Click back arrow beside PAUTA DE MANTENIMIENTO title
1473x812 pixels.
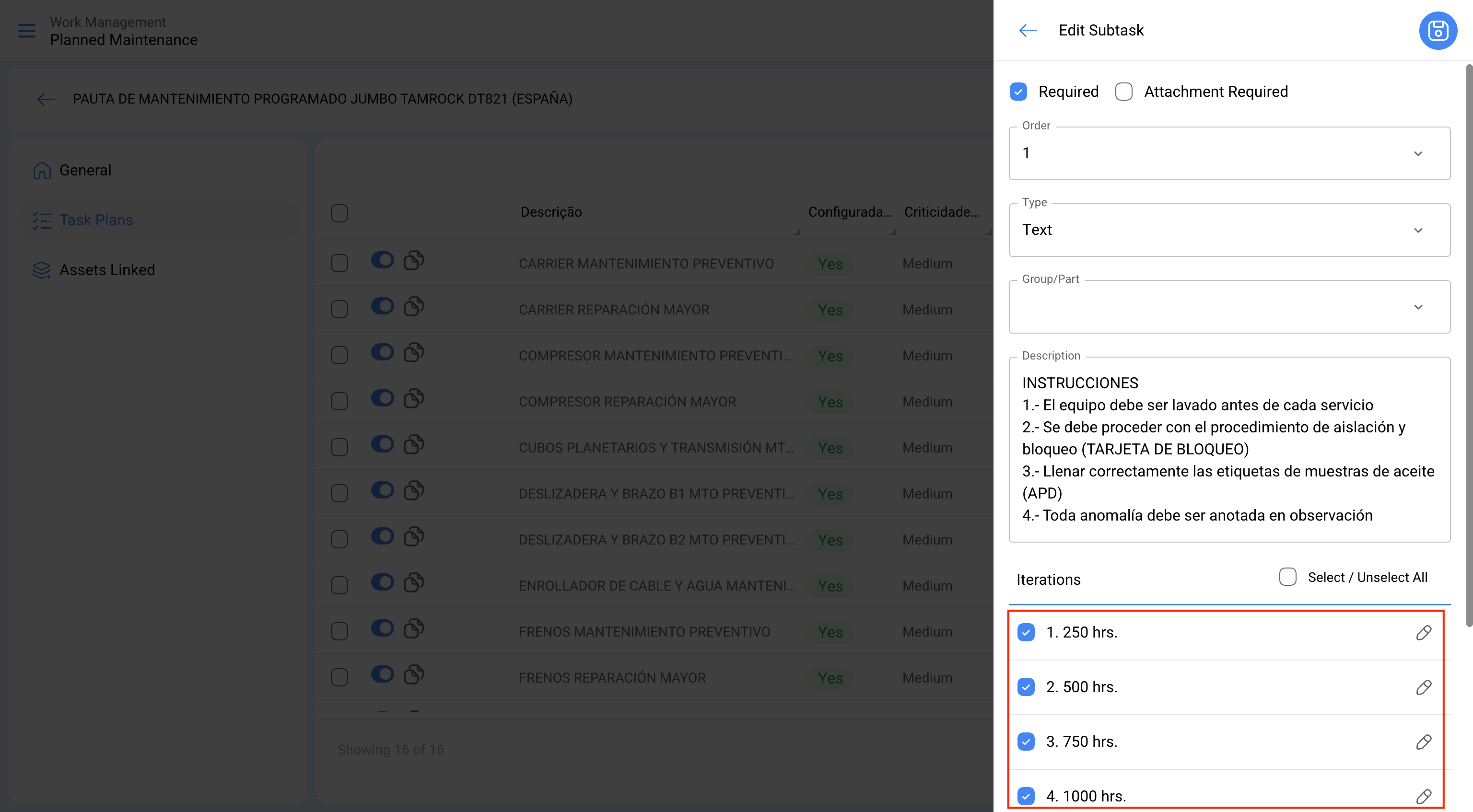coord(46,99)
